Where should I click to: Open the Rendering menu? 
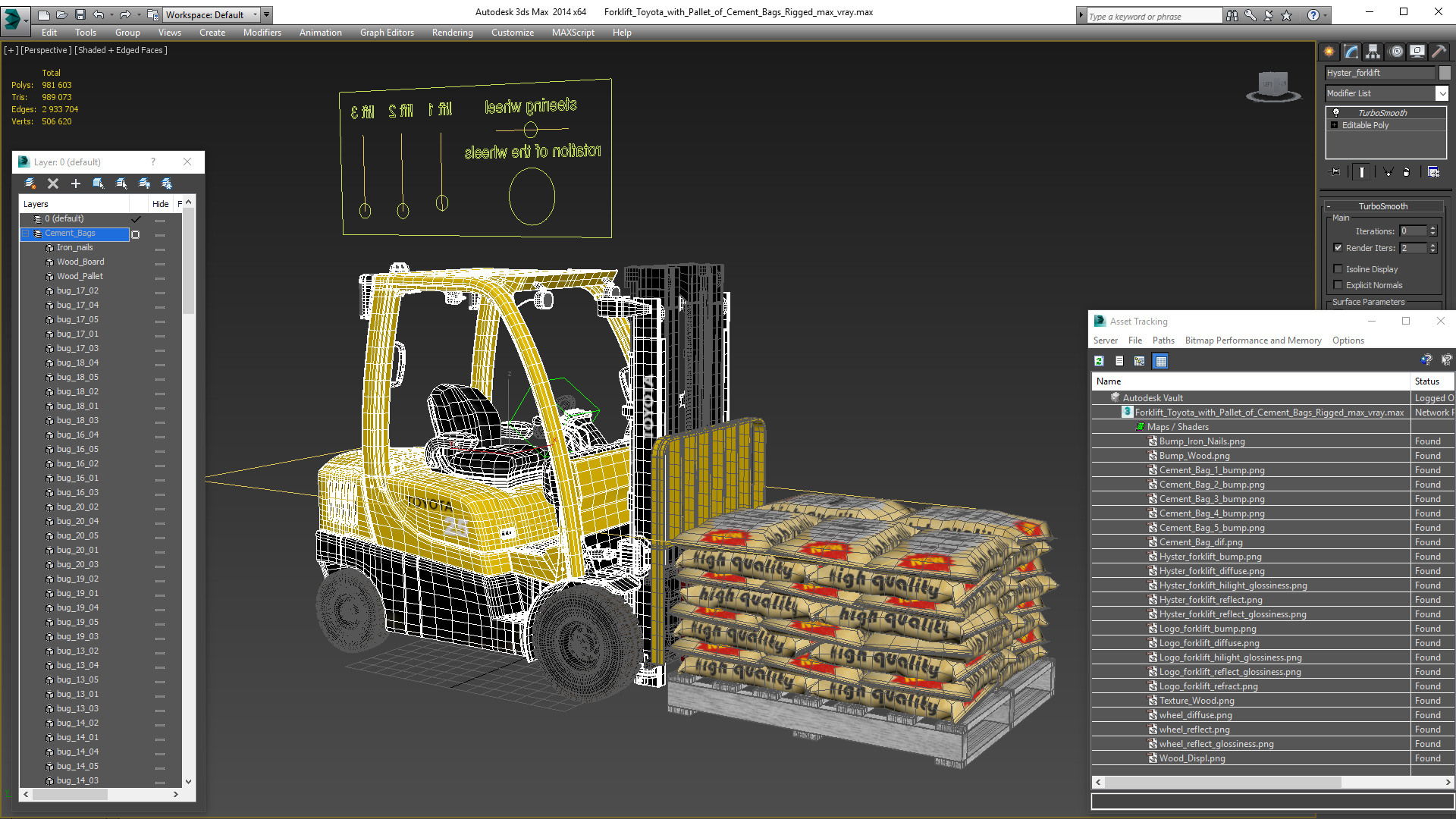(452, 33)
